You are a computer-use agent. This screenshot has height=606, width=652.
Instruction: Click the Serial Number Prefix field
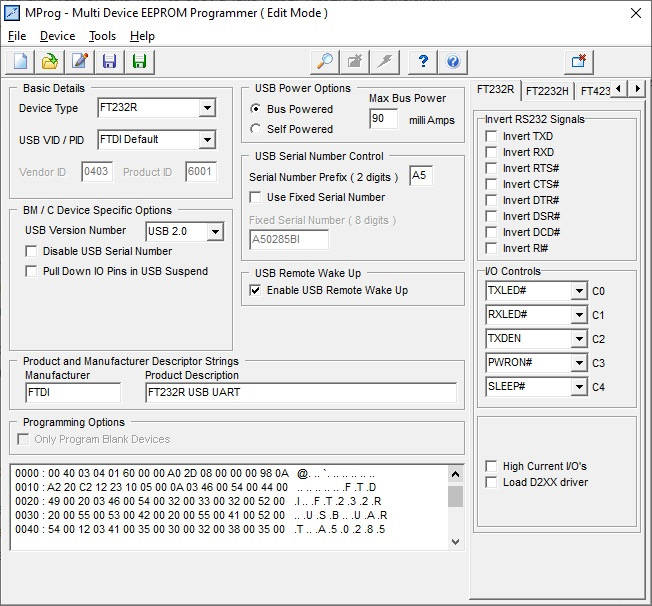[421, 176]
